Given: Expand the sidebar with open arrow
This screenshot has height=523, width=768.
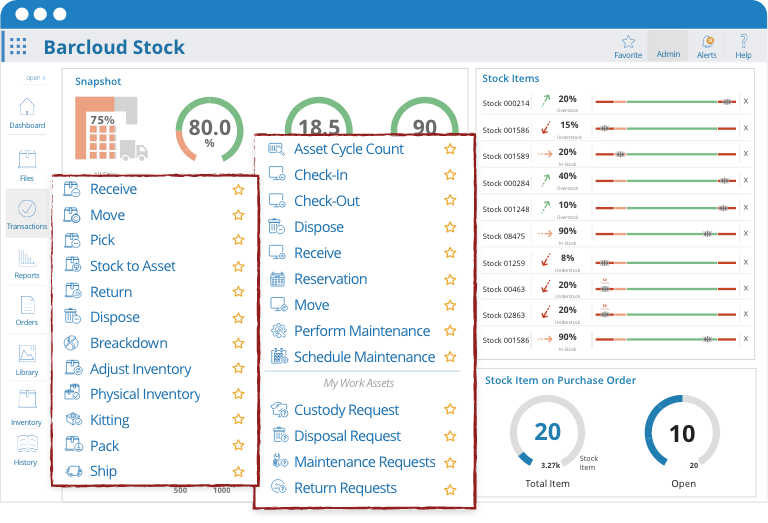Looking at the screenshot, I should click(x=34, y=77).
